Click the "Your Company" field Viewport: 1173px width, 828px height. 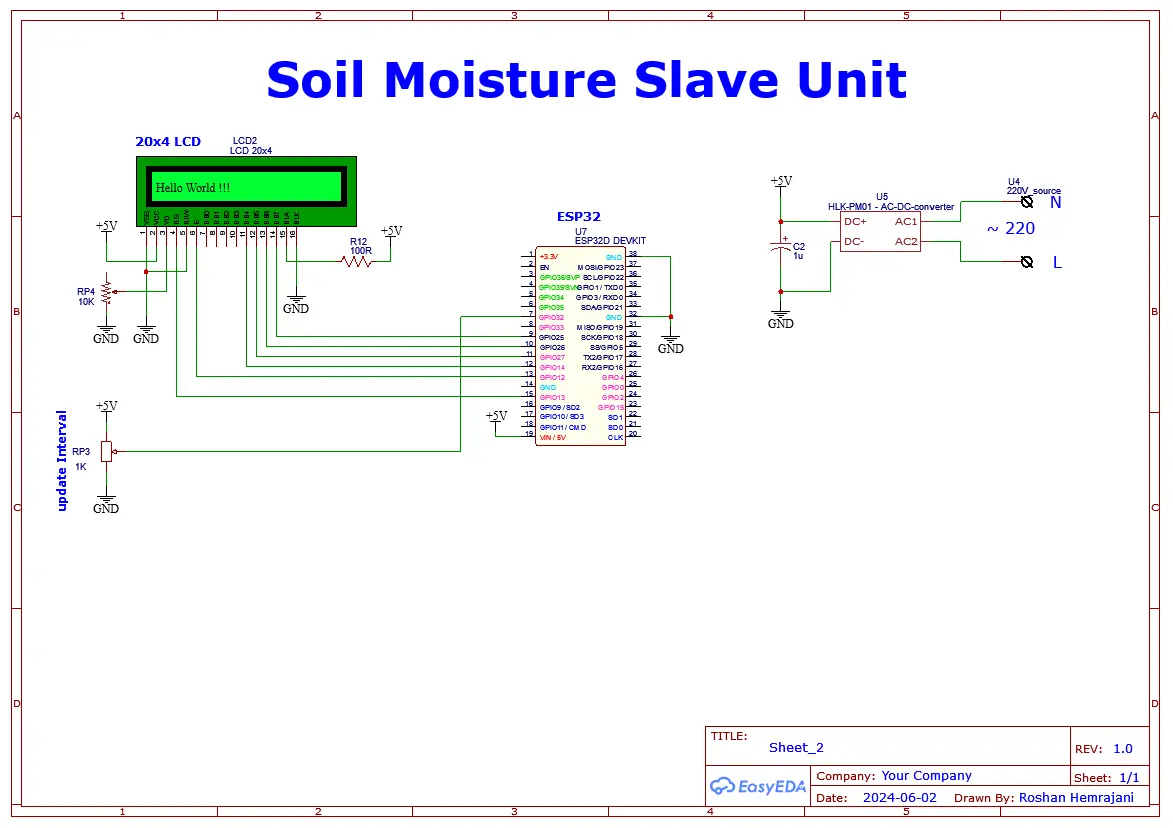tap(926, 776)
